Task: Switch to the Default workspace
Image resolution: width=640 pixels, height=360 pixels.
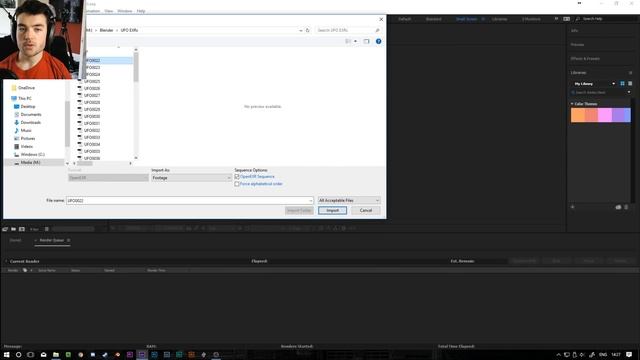Action: (x=404, y=19)
